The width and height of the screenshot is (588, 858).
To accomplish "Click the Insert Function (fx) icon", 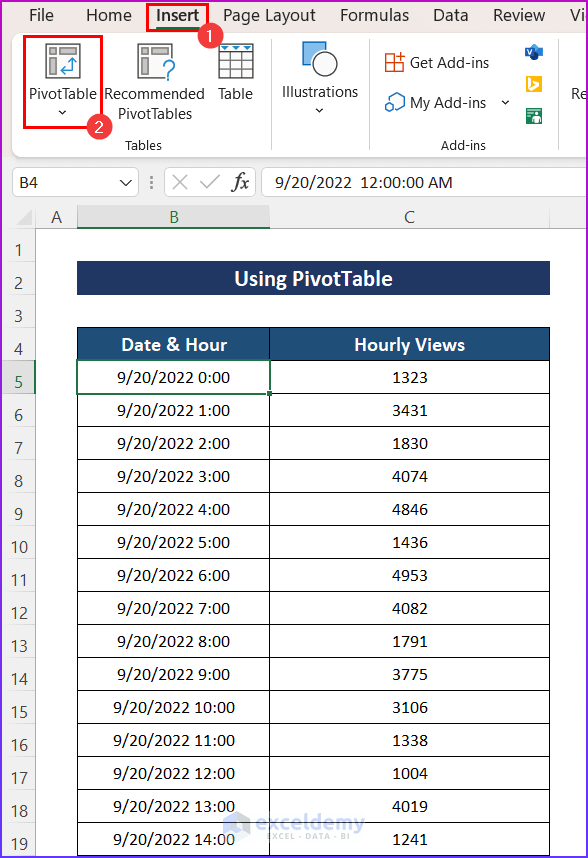I will click(x=239, y=182).
